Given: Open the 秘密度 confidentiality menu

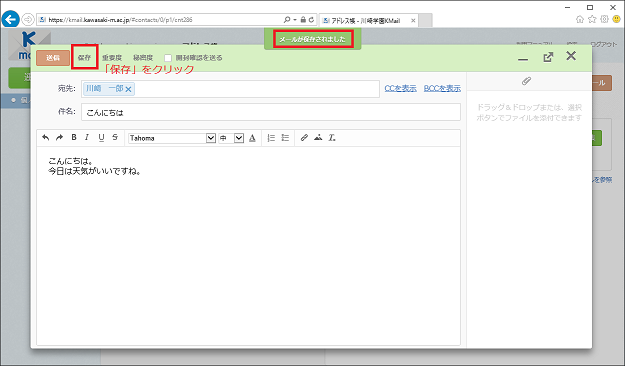Looking at the screenshot, I should pos(143,58).
